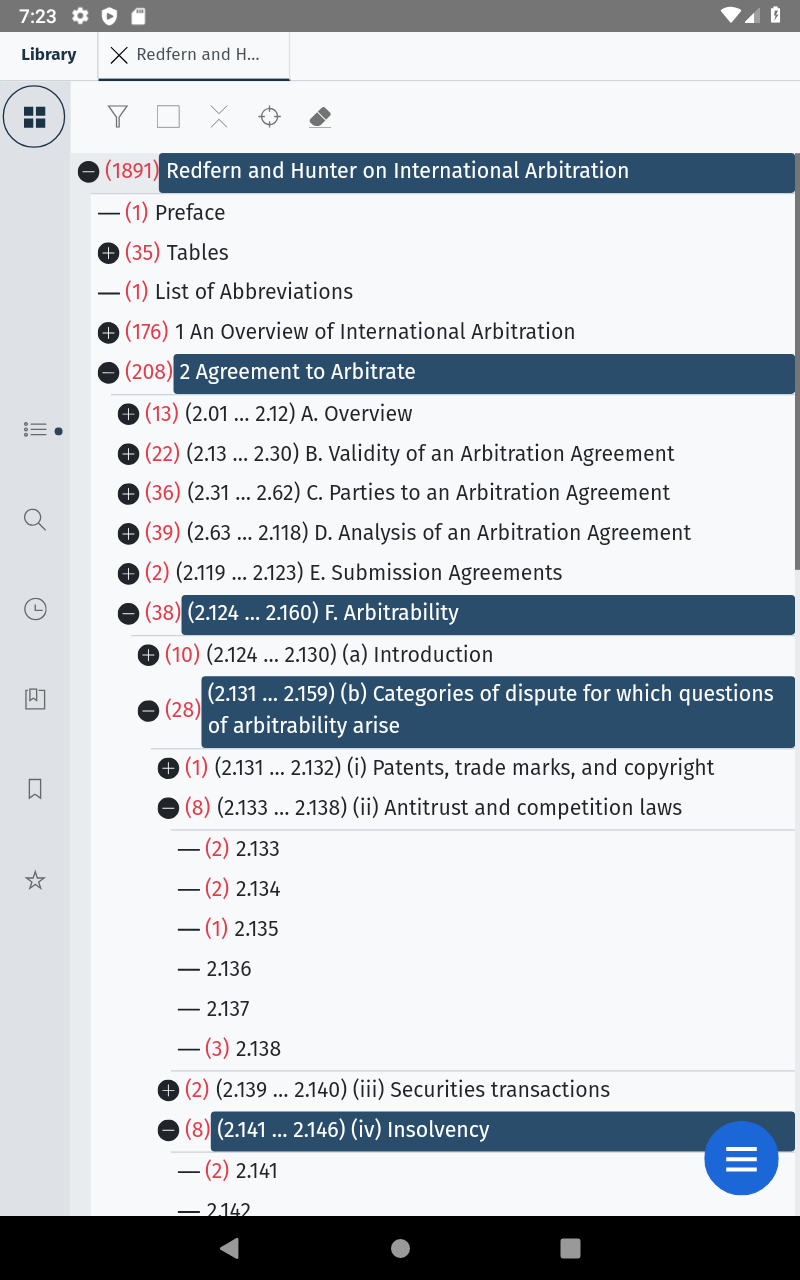Viewport: 800px width, 1280px height.
Task: Collapse the Antitrust and competition laws node
Action: (169, 808)
